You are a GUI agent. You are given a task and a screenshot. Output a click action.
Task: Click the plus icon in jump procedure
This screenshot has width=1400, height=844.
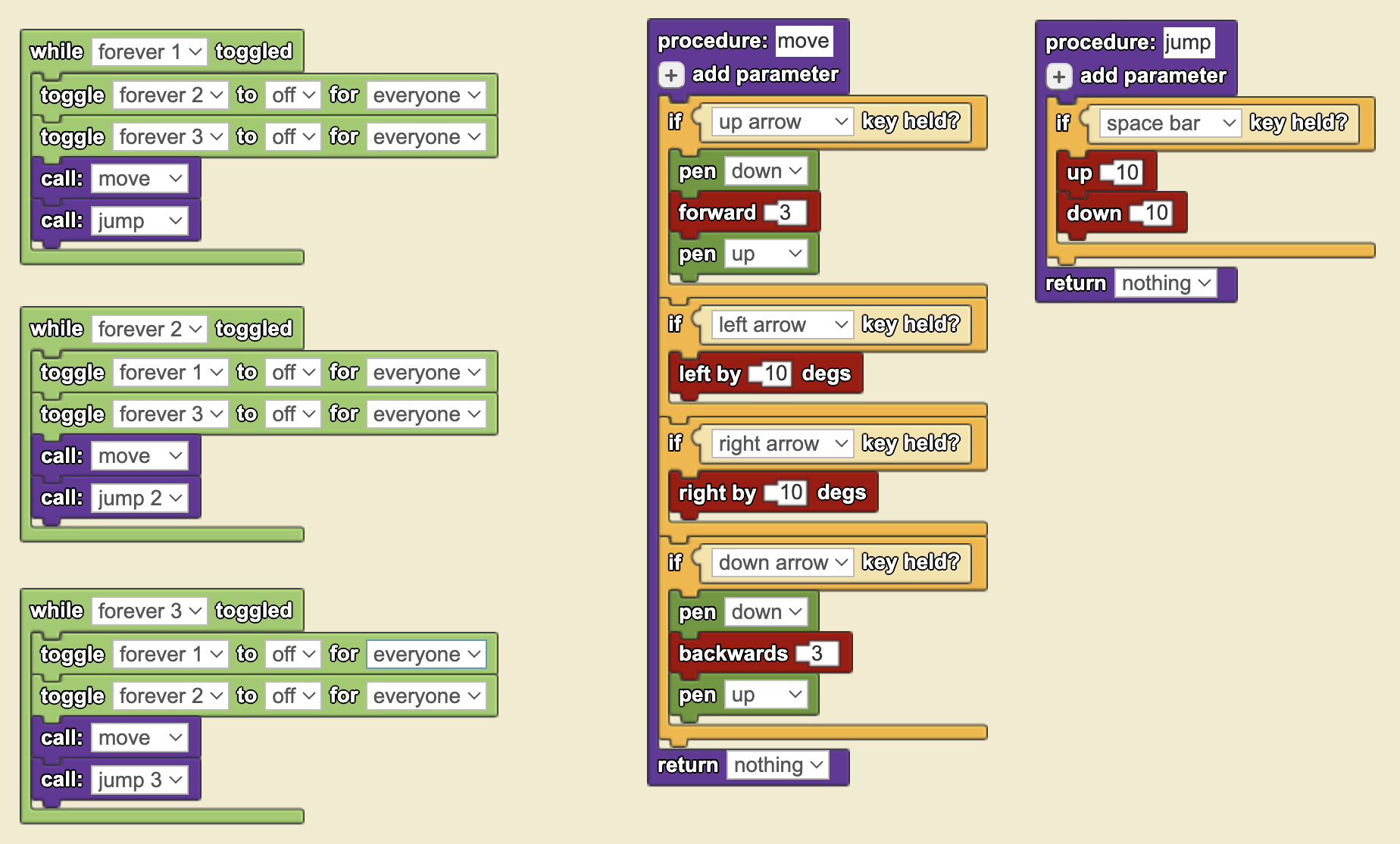pyautogui.click(x=1059, y=77)
